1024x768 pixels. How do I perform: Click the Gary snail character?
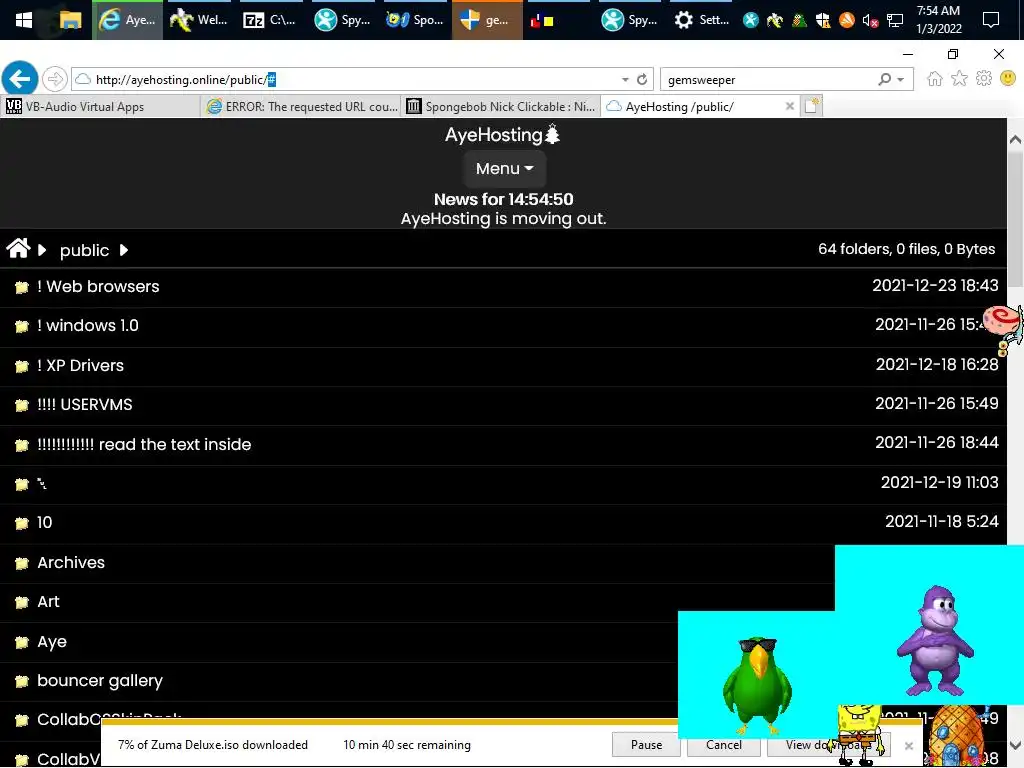(1004, 328)
